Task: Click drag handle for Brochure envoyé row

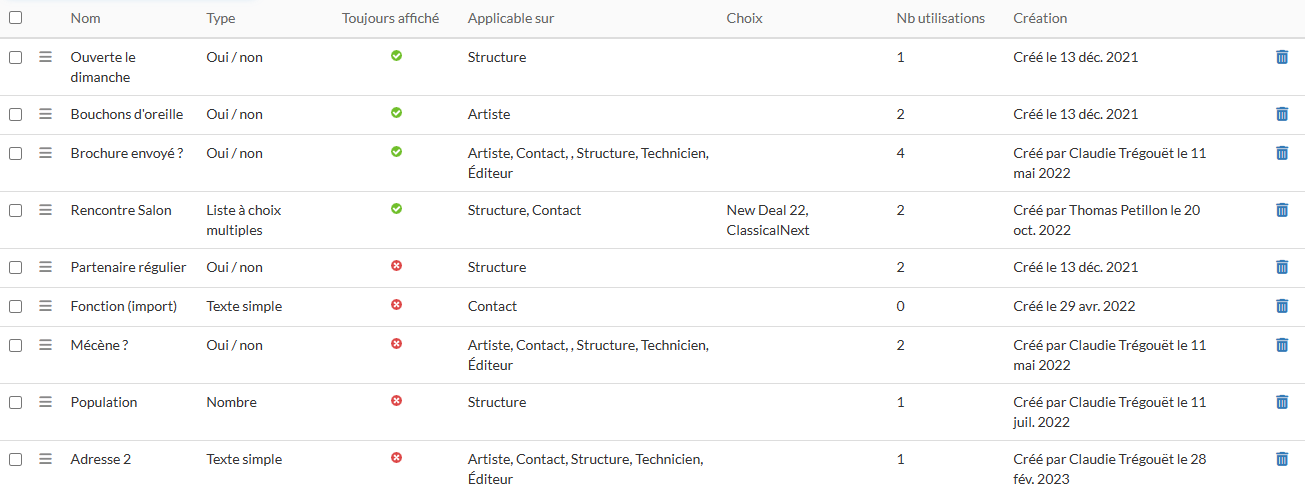Action: click(45, 153)
